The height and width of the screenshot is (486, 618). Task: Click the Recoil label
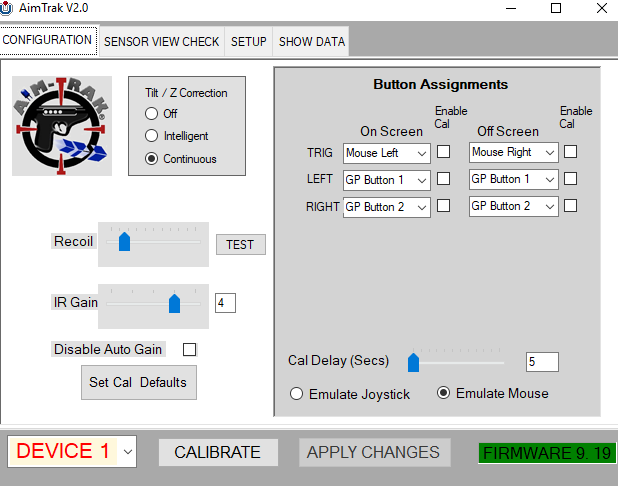(73, 241)
